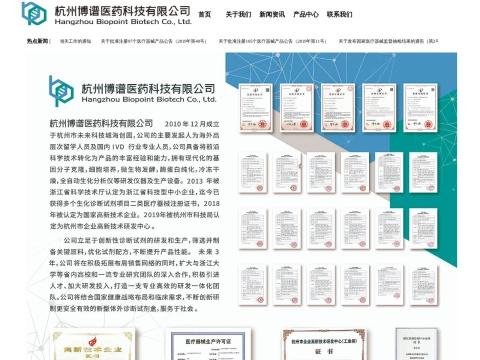This screenshot has height=360, width=480.
Task: Click the paragraph starting 公司立足于创新性诊断试剂
Action: (134, 274)
